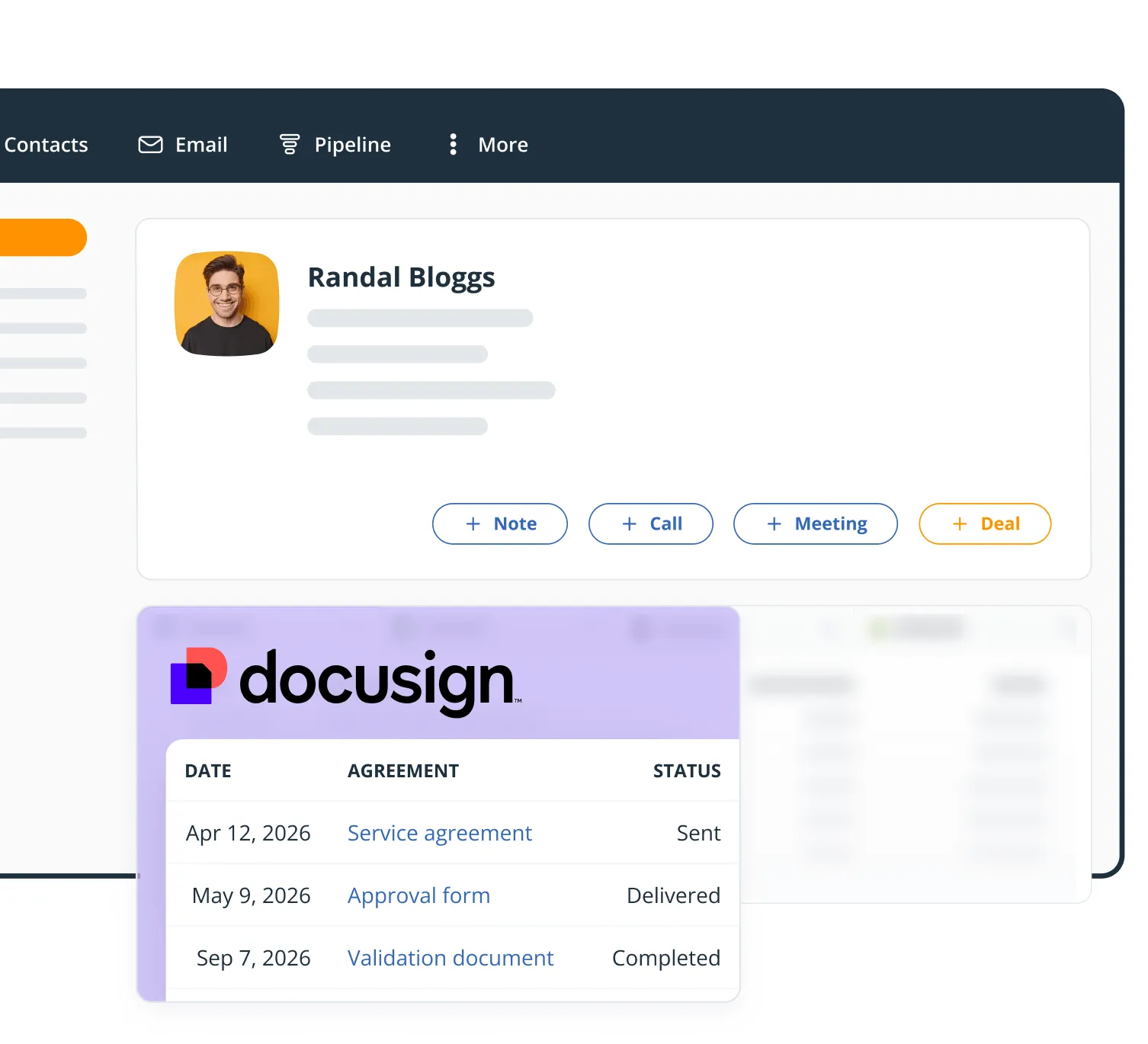Select the May 9, 2026 date cell
This screenshot has width=1148, height=1044.
(252, 895)
